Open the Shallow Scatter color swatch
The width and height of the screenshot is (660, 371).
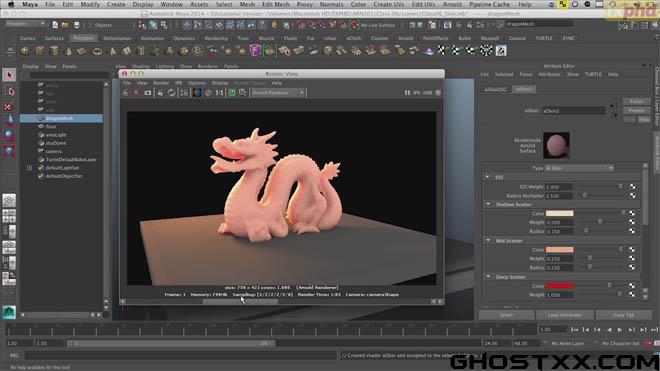tap(559, 214)
